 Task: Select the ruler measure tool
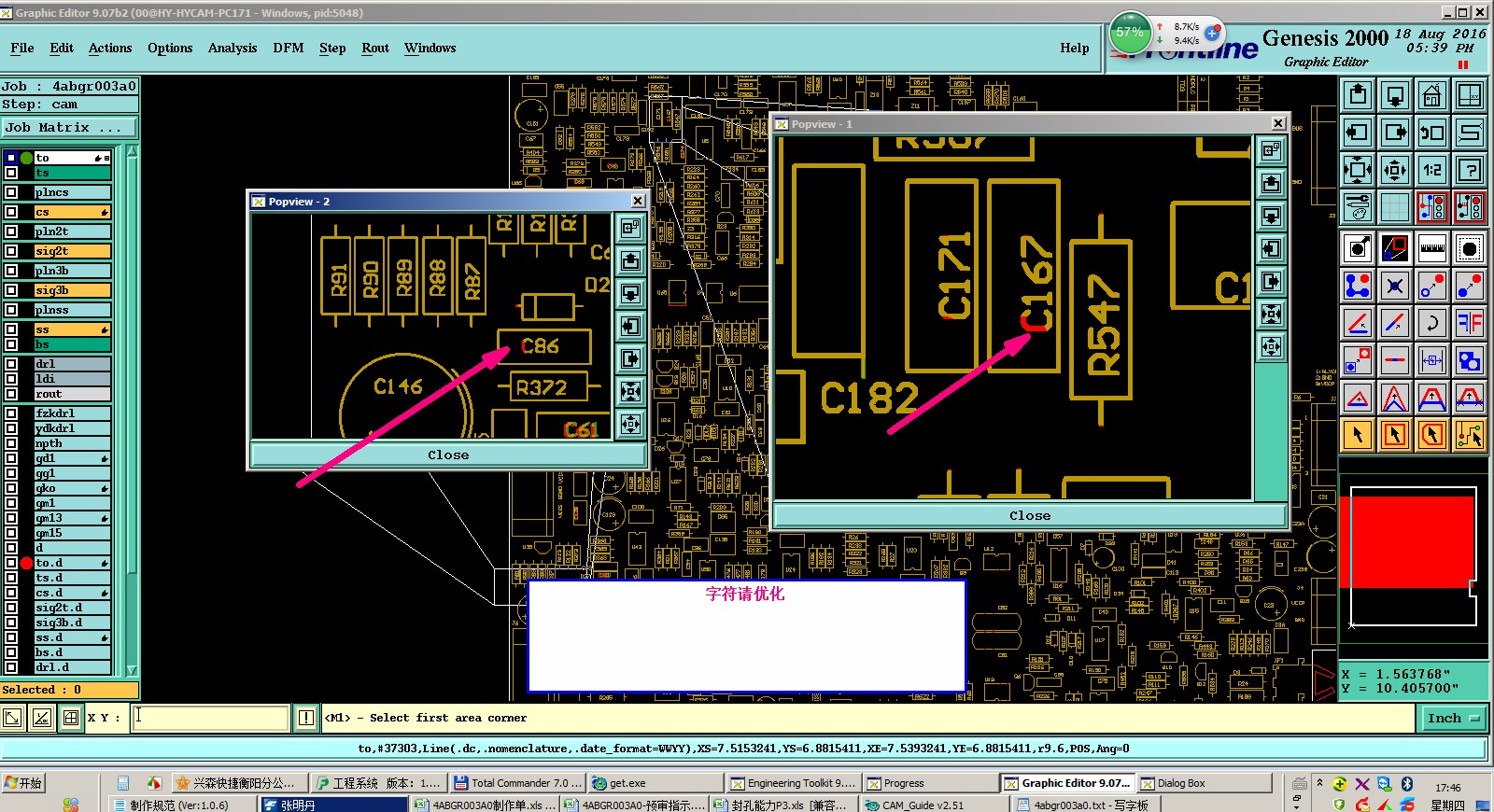[1432, 248]
